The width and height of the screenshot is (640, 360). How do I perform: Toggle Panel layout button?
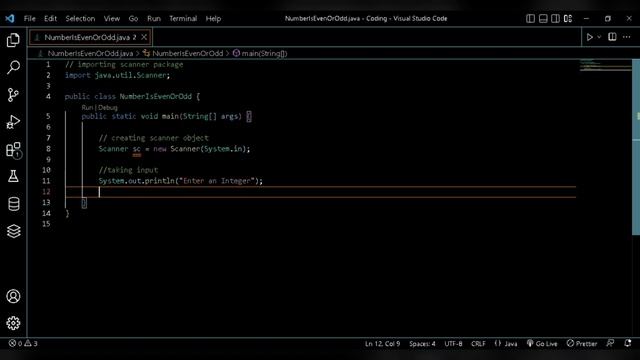tap(543, 18)
